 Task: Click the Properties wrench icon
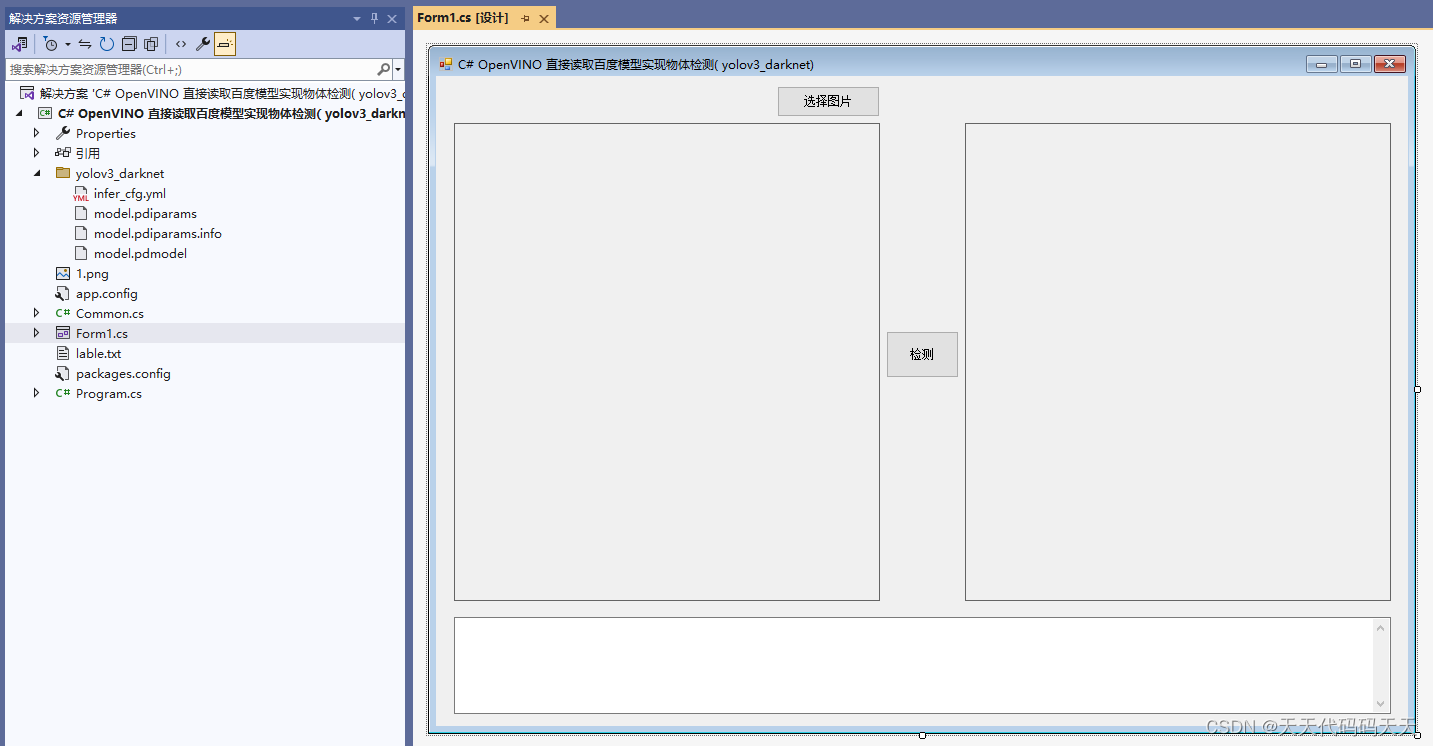203,43
